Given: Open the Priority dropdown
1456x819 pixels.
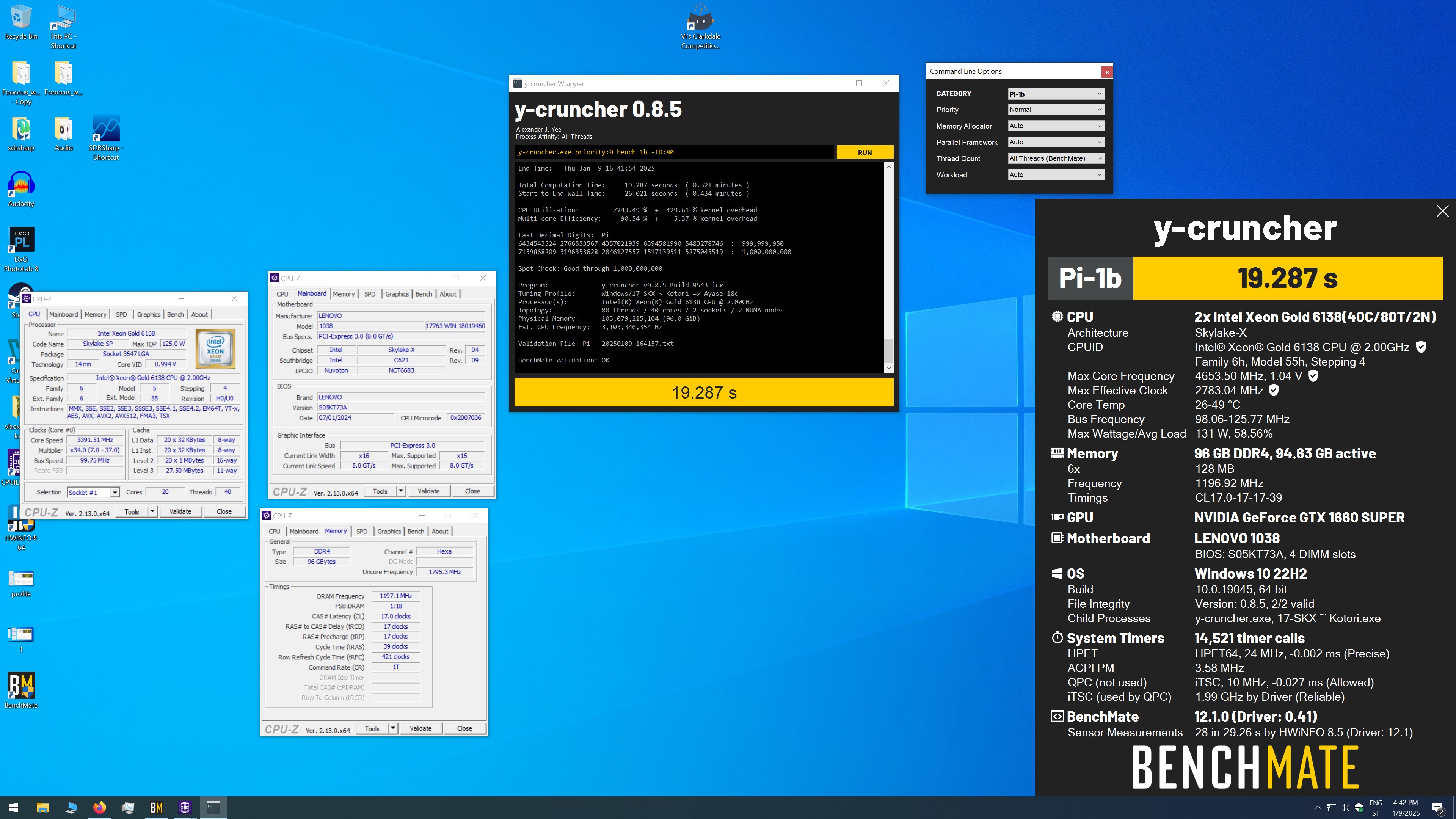Looking at the screenshot, I should click(x=1056, y=110).
